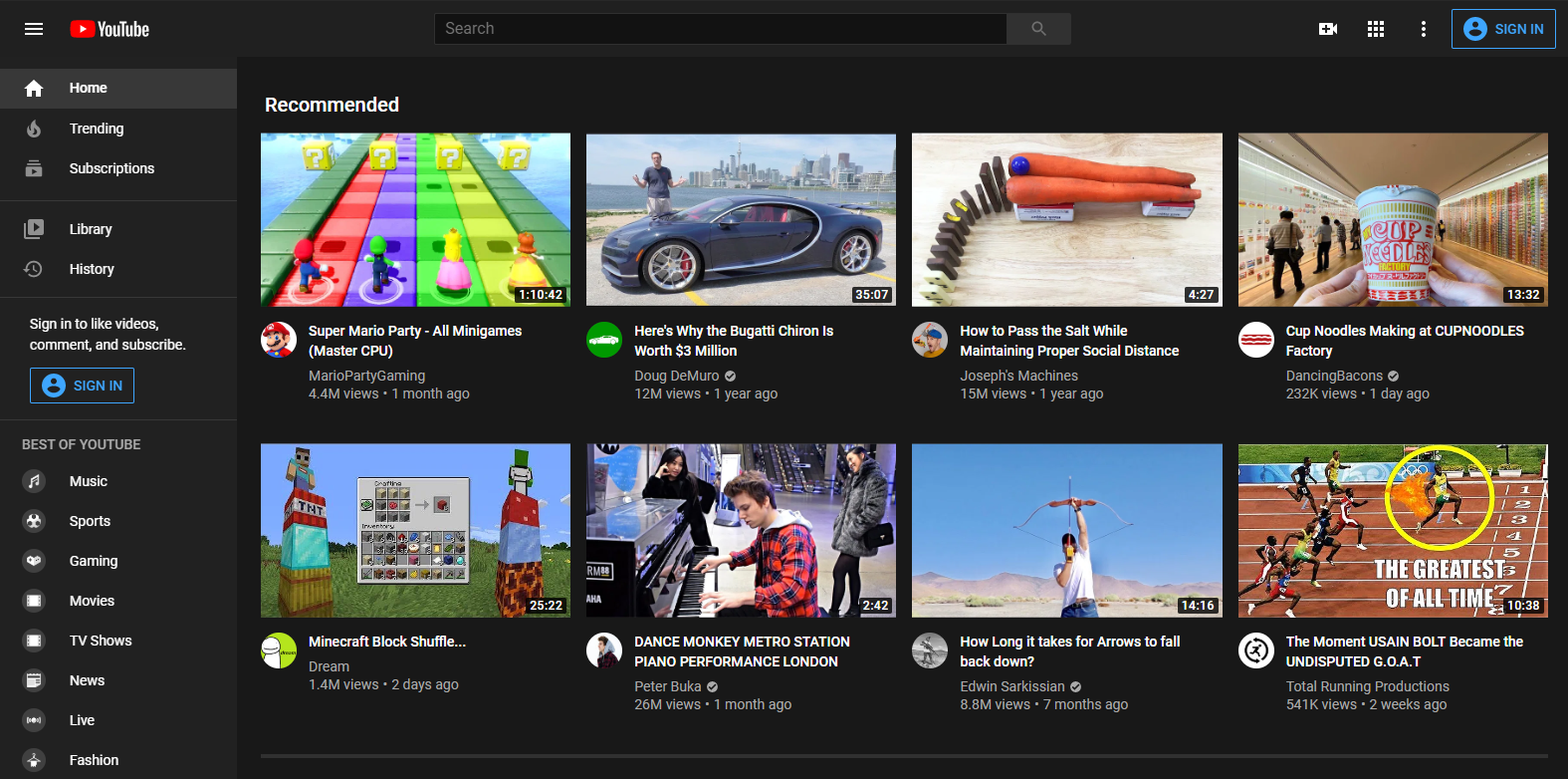Select Gaming under Best of YouTube
The image size is (1568, 779).
click(x=94, y=561)
